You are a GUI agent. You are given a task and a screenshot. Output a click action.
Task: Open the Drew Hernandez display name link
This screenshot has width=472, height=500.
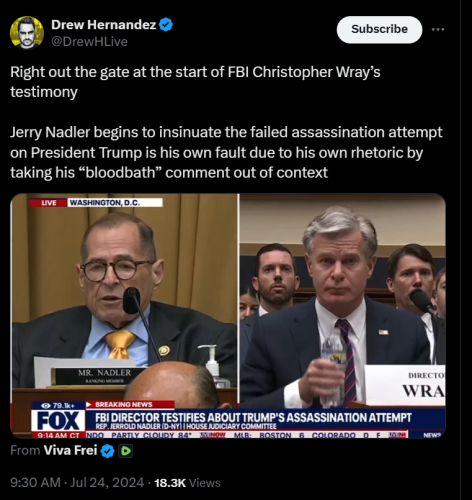coord(104,25)
